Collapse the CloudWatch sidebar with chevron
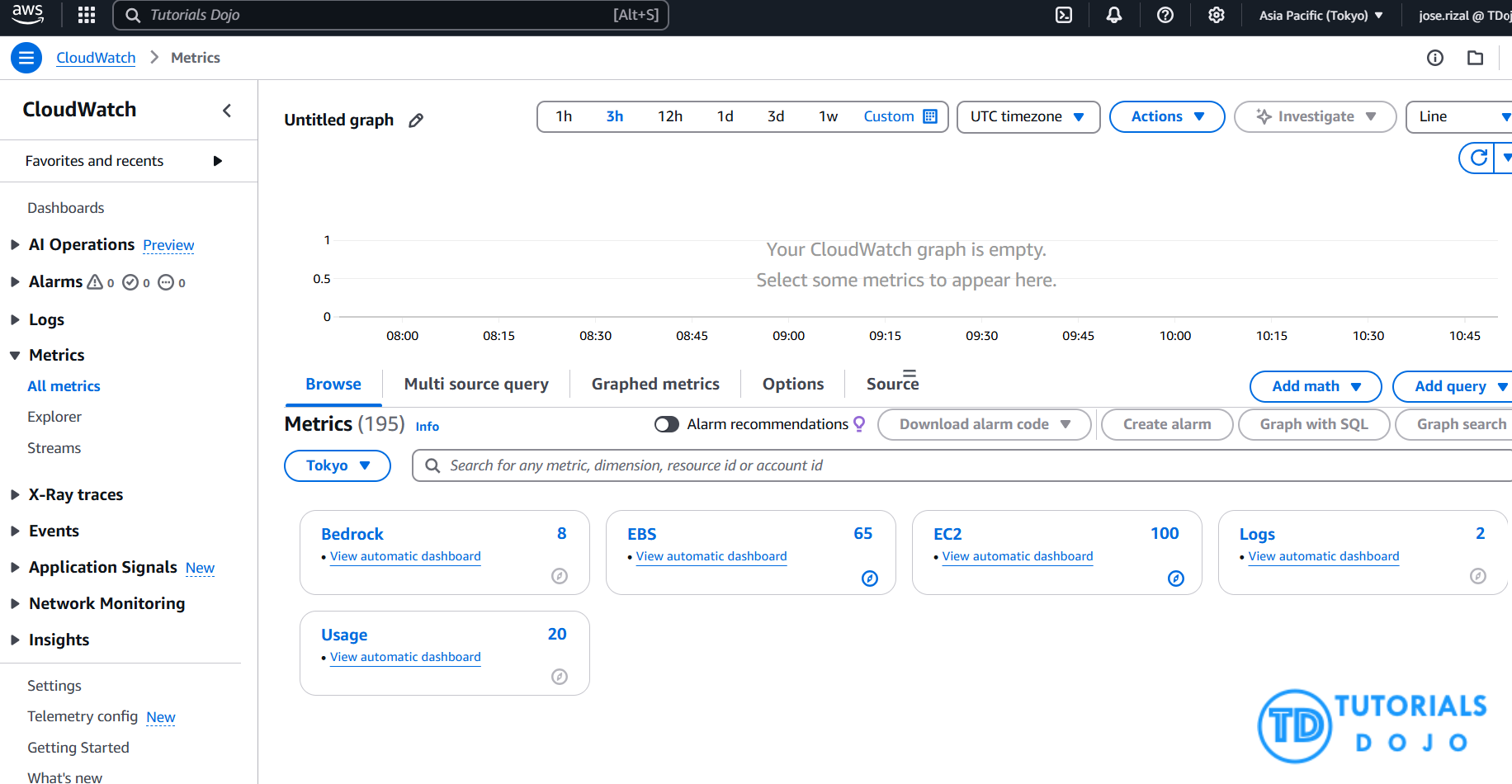The width and height of the screenshot is (1512, 784). pos(227,111)
